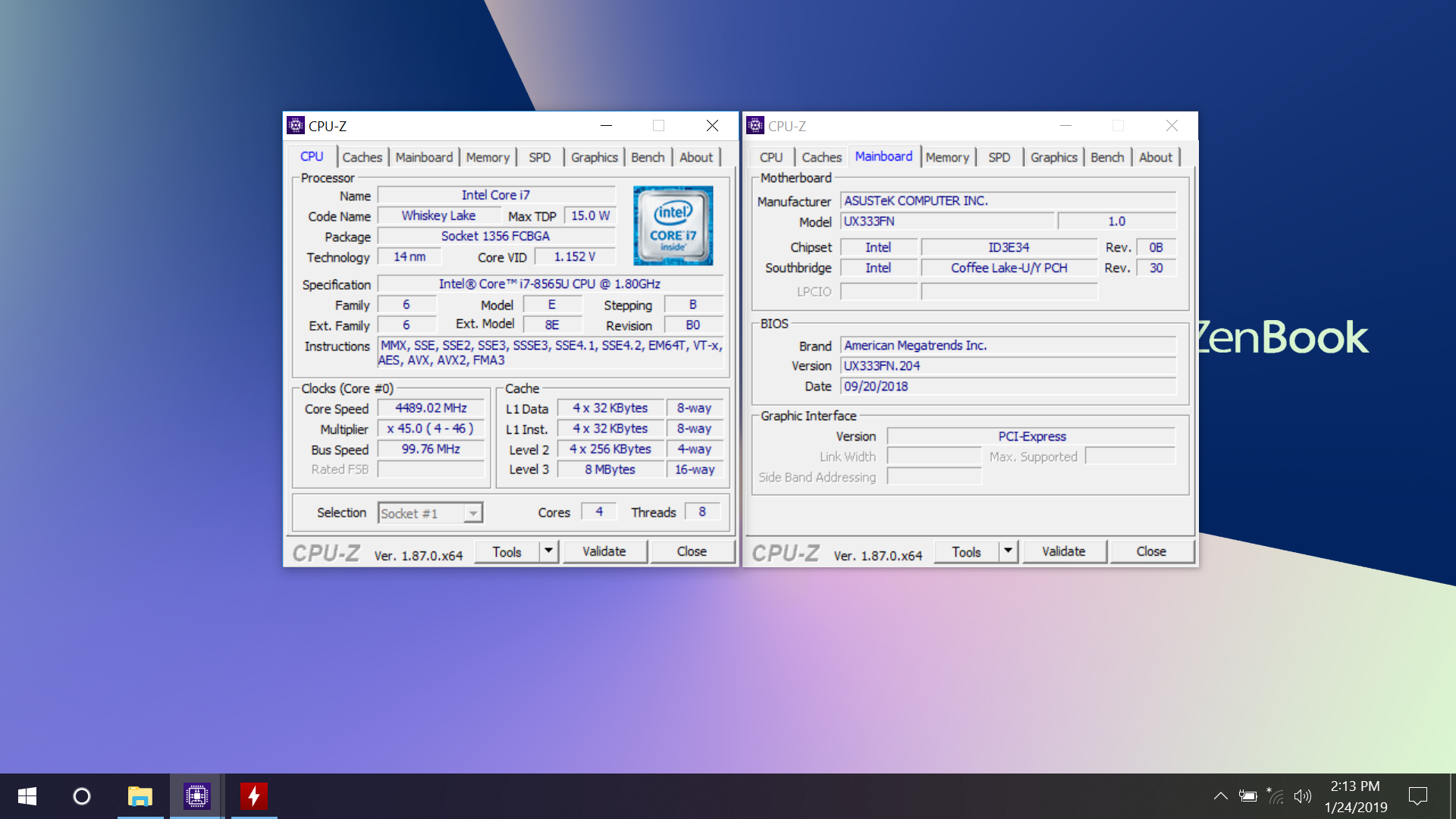Click Validate in right CPU-Z window
Screen dimensions: 1456x819
point(1064,552)
